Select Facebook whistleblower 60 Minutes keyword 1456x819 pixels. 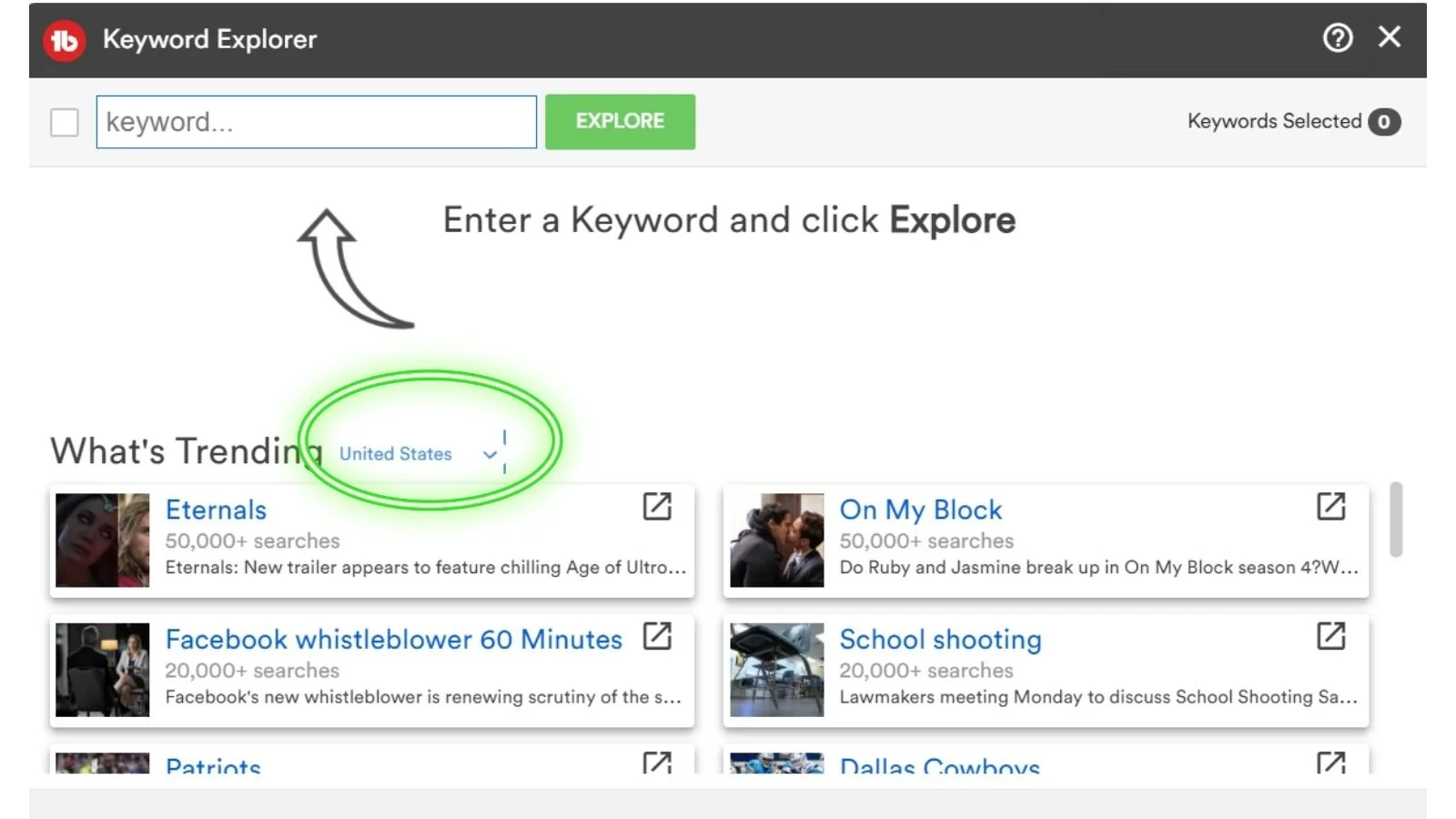click(x=393, y=640)
